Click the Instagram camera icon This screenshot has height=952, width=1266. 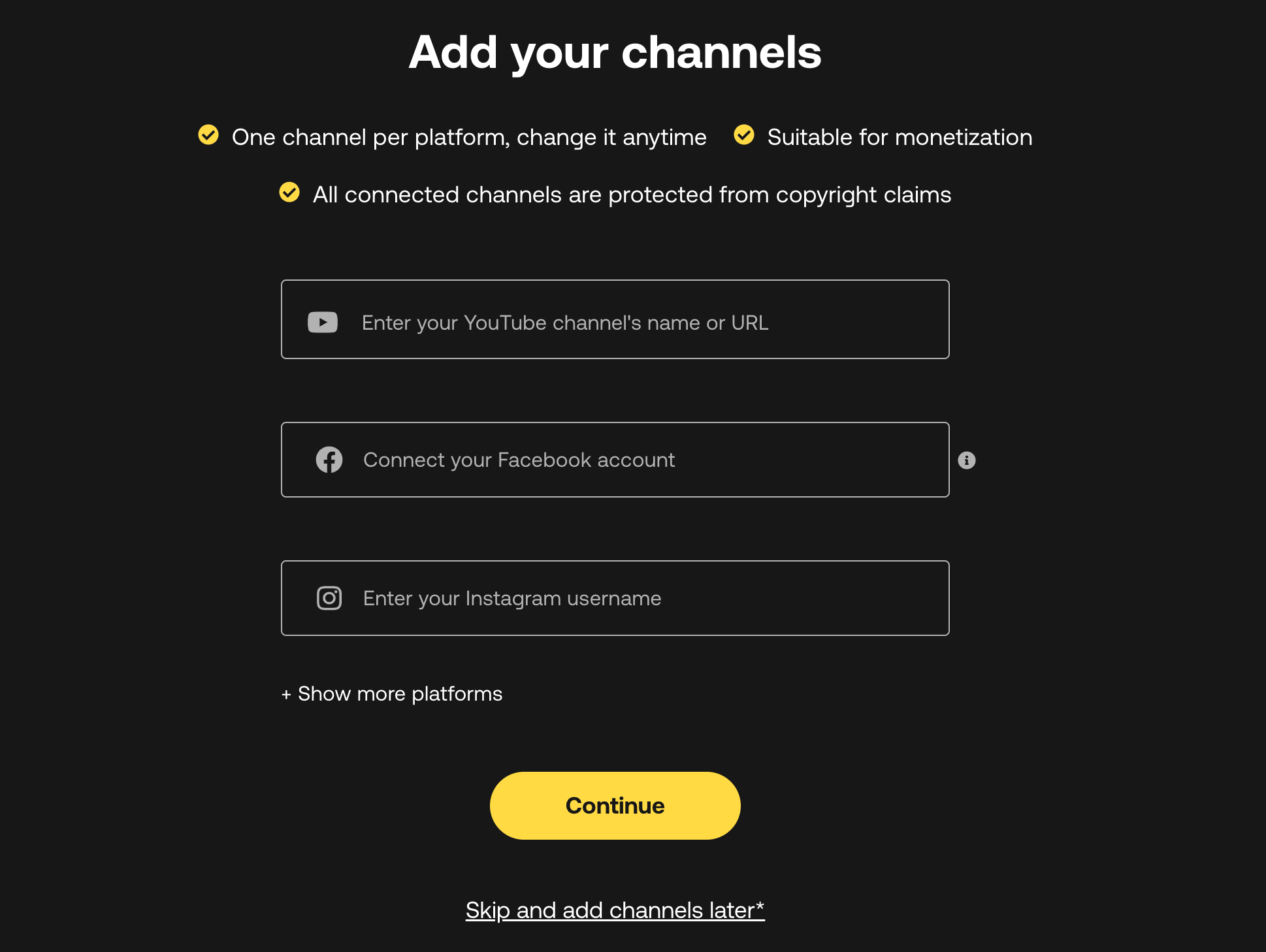click(x=329, y=598)
